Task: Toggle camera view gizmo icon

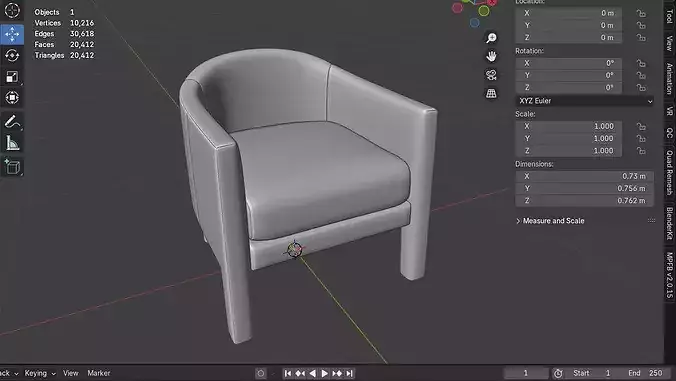Action: pyautogui.click(x=491, y=75)
